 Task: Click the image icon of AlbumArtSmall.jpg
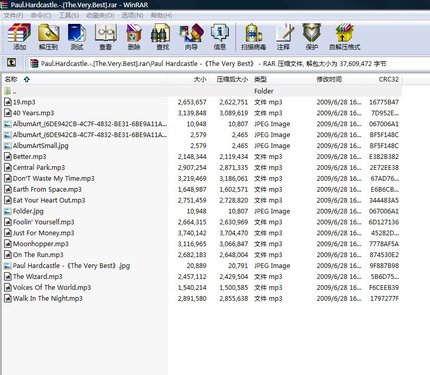click(x=8, y=146)
